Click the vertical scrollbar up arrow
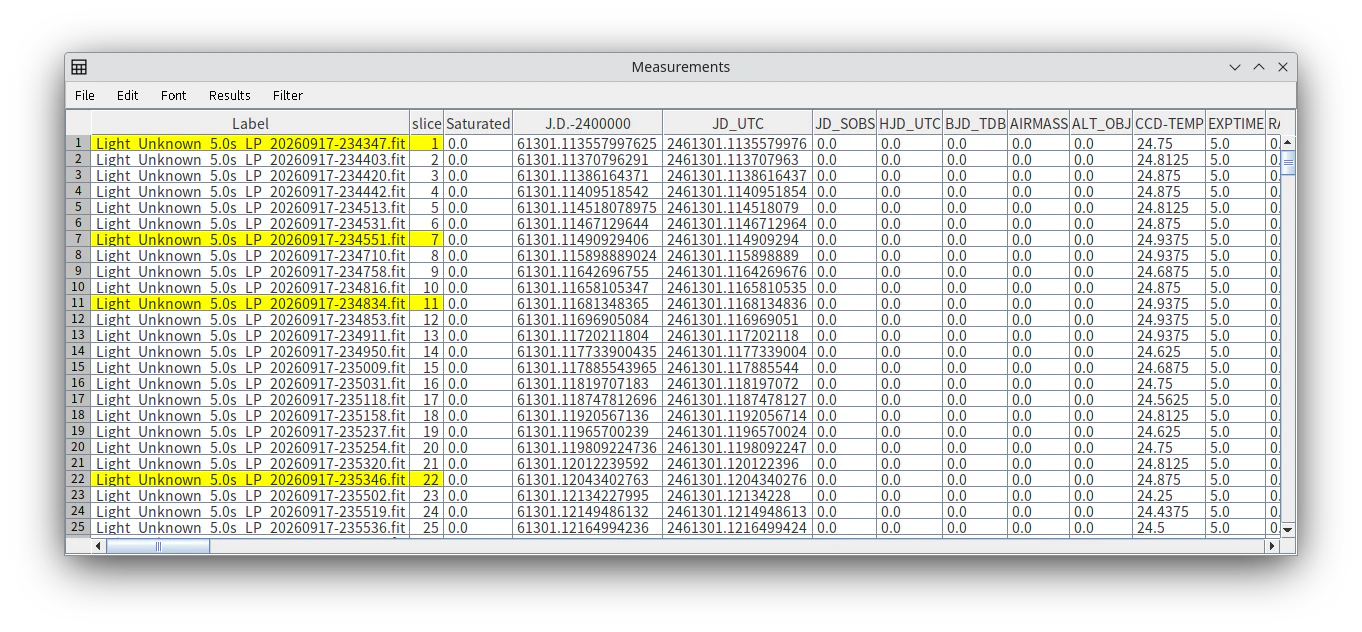Viewport: 1362px width, 632px height. click(x=1288, y=143)
